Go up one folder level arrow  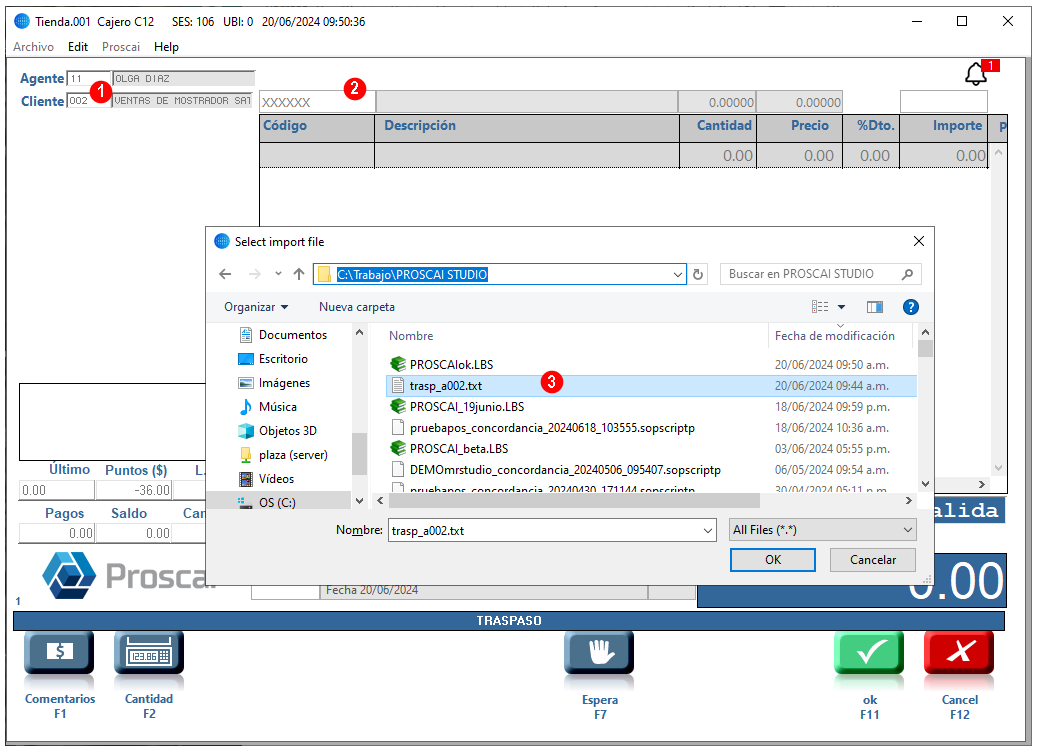299,274
